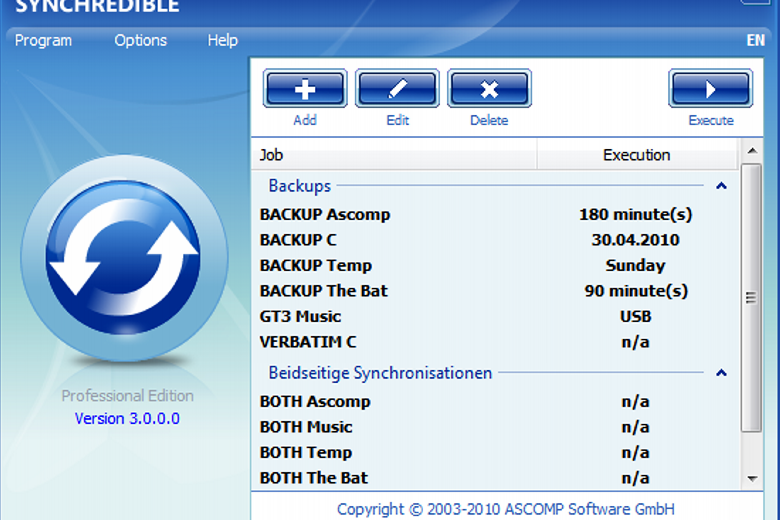Click the 90 minute(s) execution value
The width and height of the screenshot is (780, 520).
coord(636,291)
